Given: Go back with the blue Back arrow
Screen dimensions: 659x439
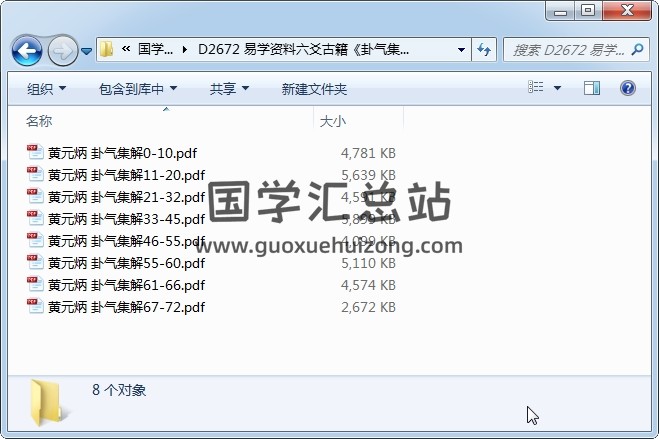Looking at the screenshot, I should pyautogui.click(x=27, y=51).
